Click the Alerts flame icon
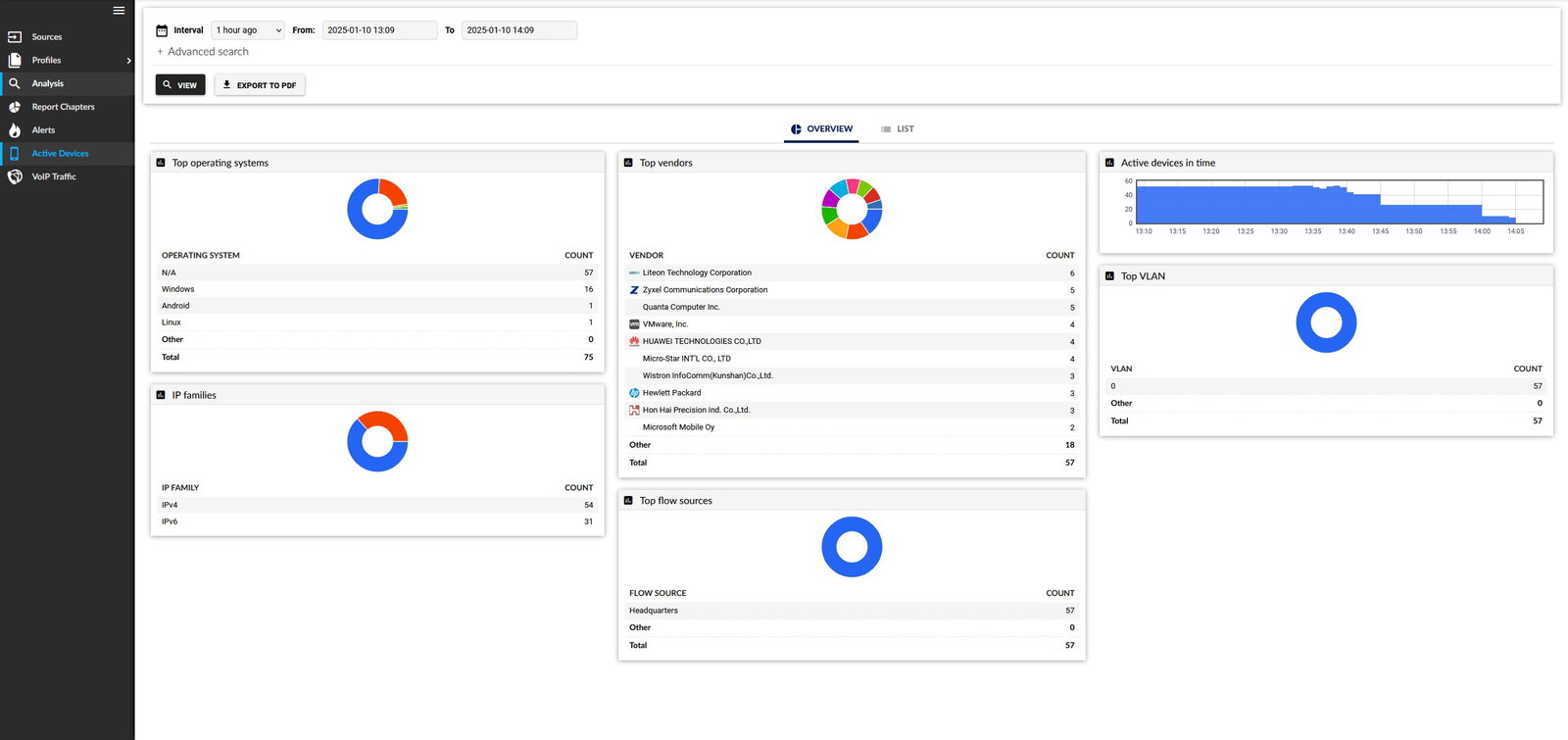The height and width of the screenshot is (740, 1568). tap(15, 130)
